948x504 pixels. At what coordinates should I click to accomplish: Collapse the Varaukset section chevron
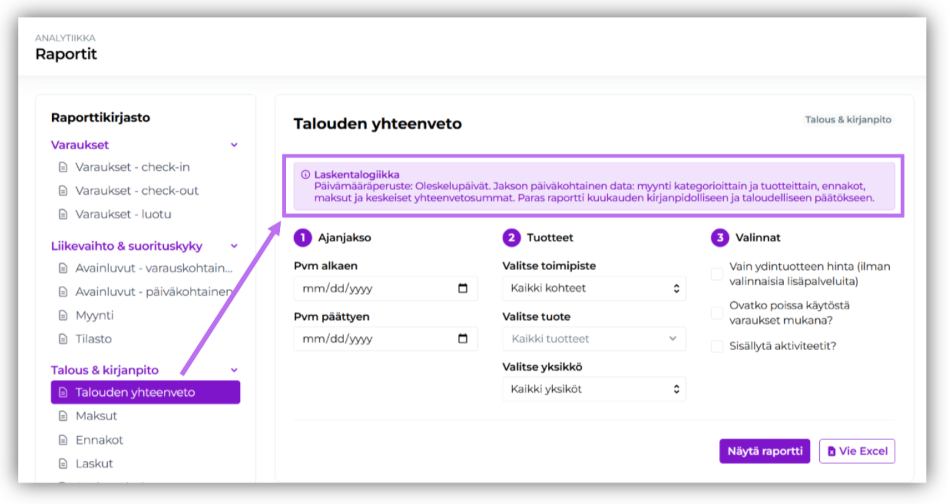[x=234, y=145]
